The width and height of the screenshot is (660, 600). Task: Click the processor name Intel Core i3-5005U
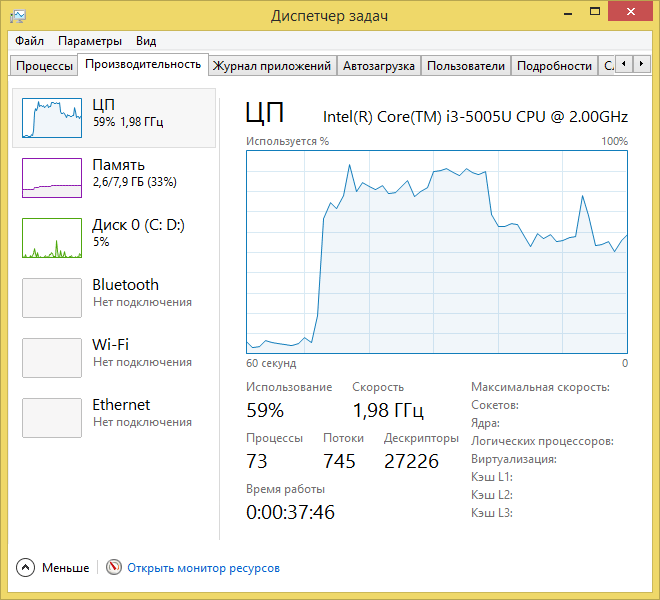(475, 117)
